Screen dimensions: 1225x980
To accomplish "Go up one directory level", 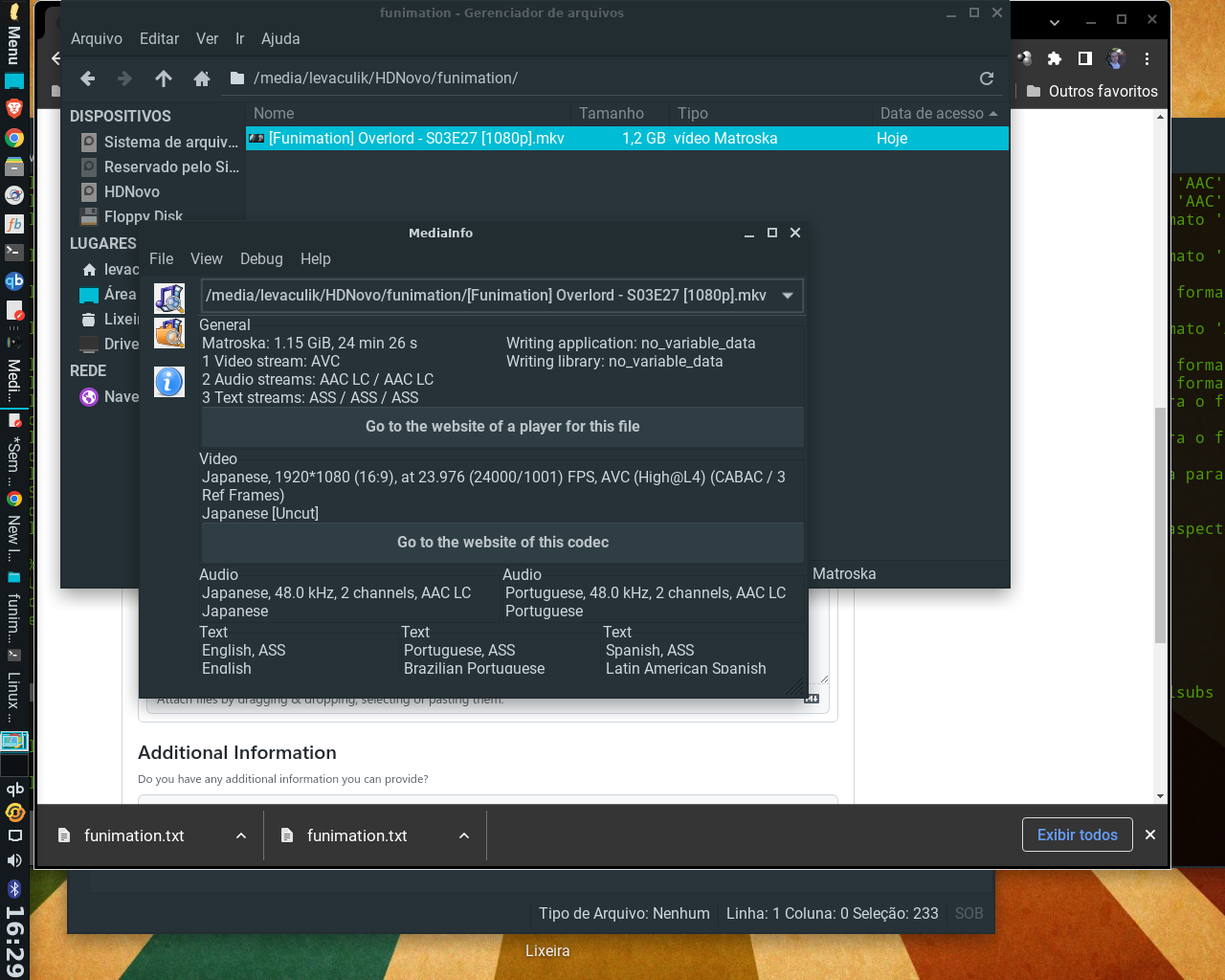I will coord(163,78).
